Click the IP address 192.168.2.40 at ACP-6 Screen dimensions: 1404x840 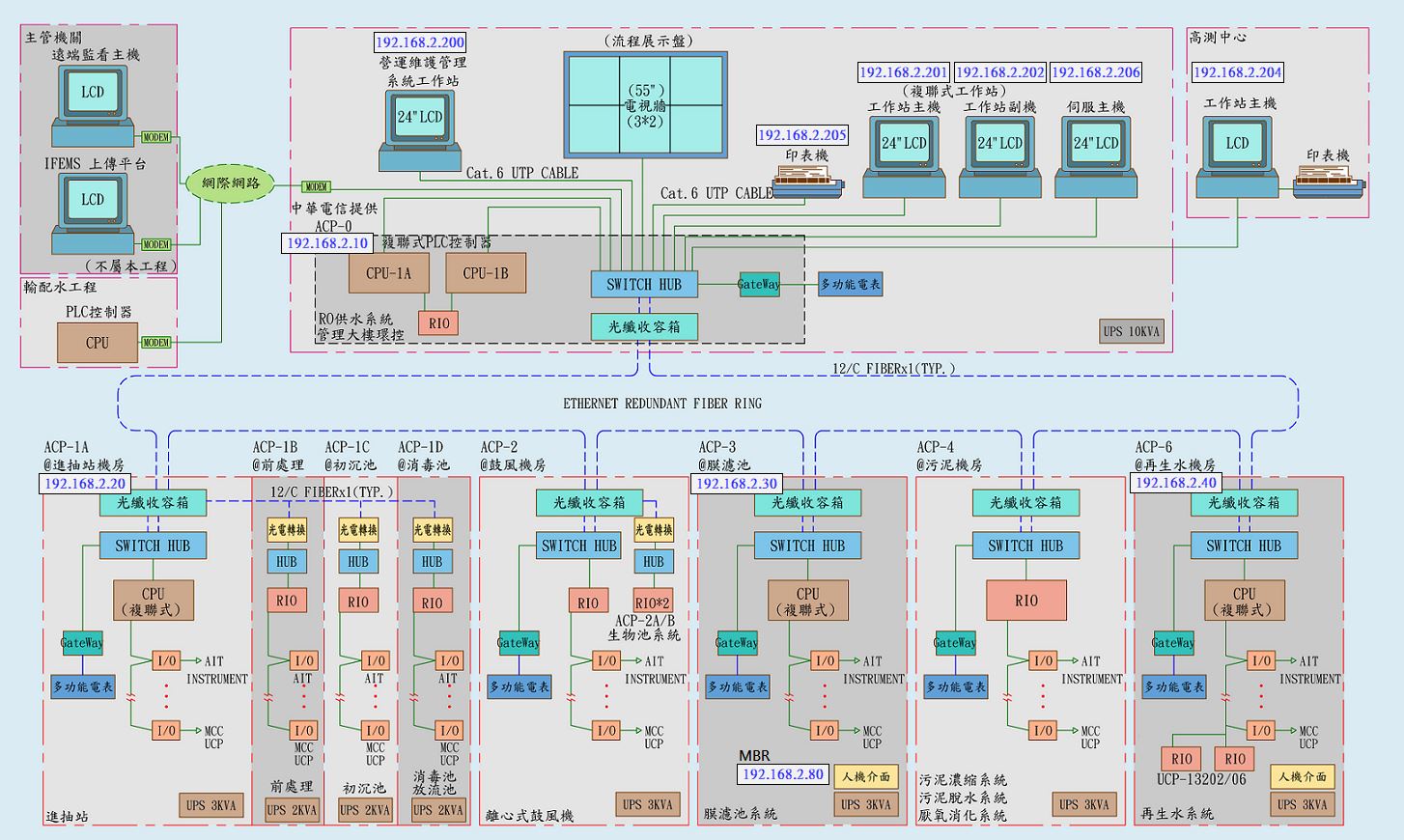pyautogui.click(x=1176, y=483)
